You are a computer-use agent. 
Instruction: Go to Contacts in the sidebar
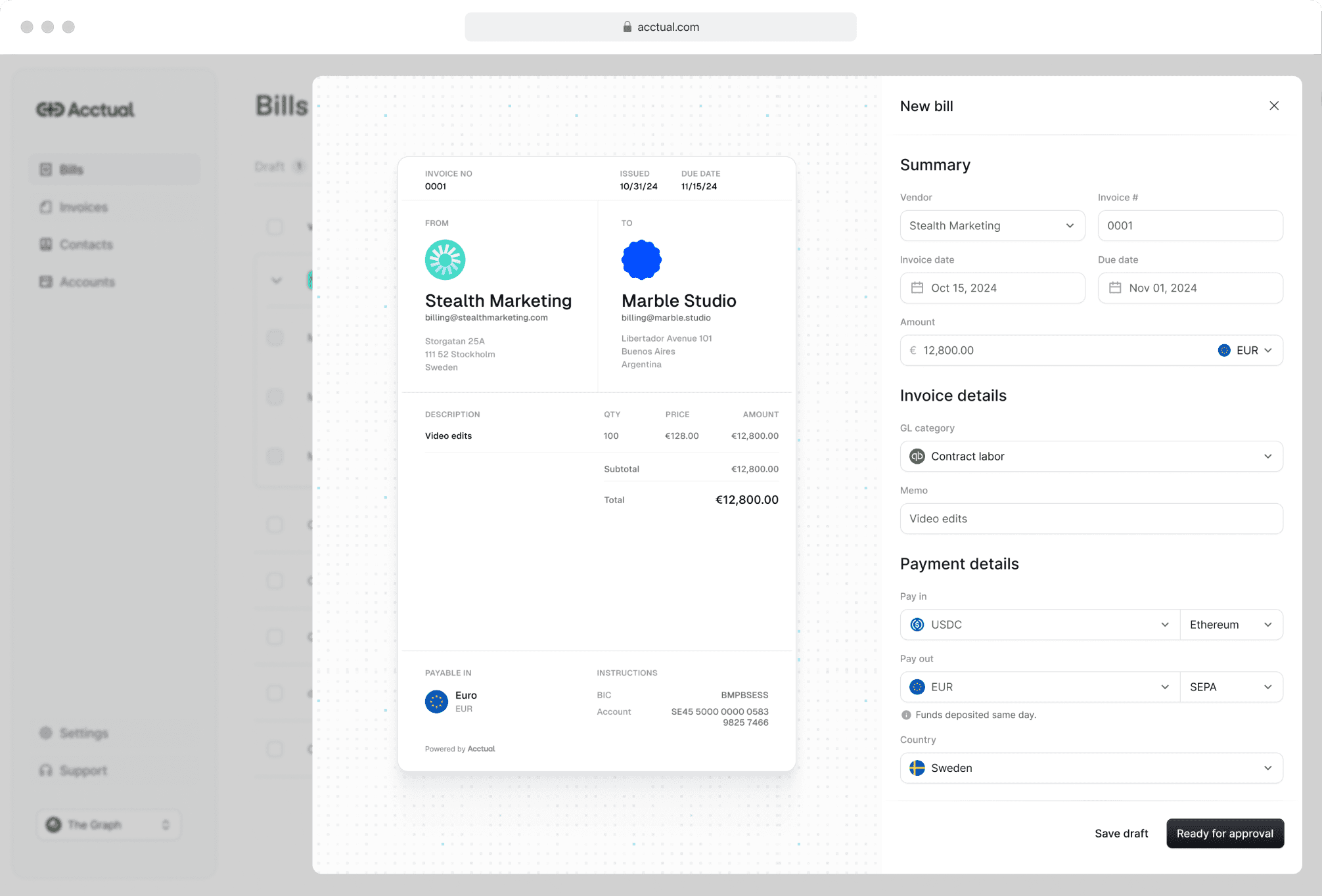86,244
